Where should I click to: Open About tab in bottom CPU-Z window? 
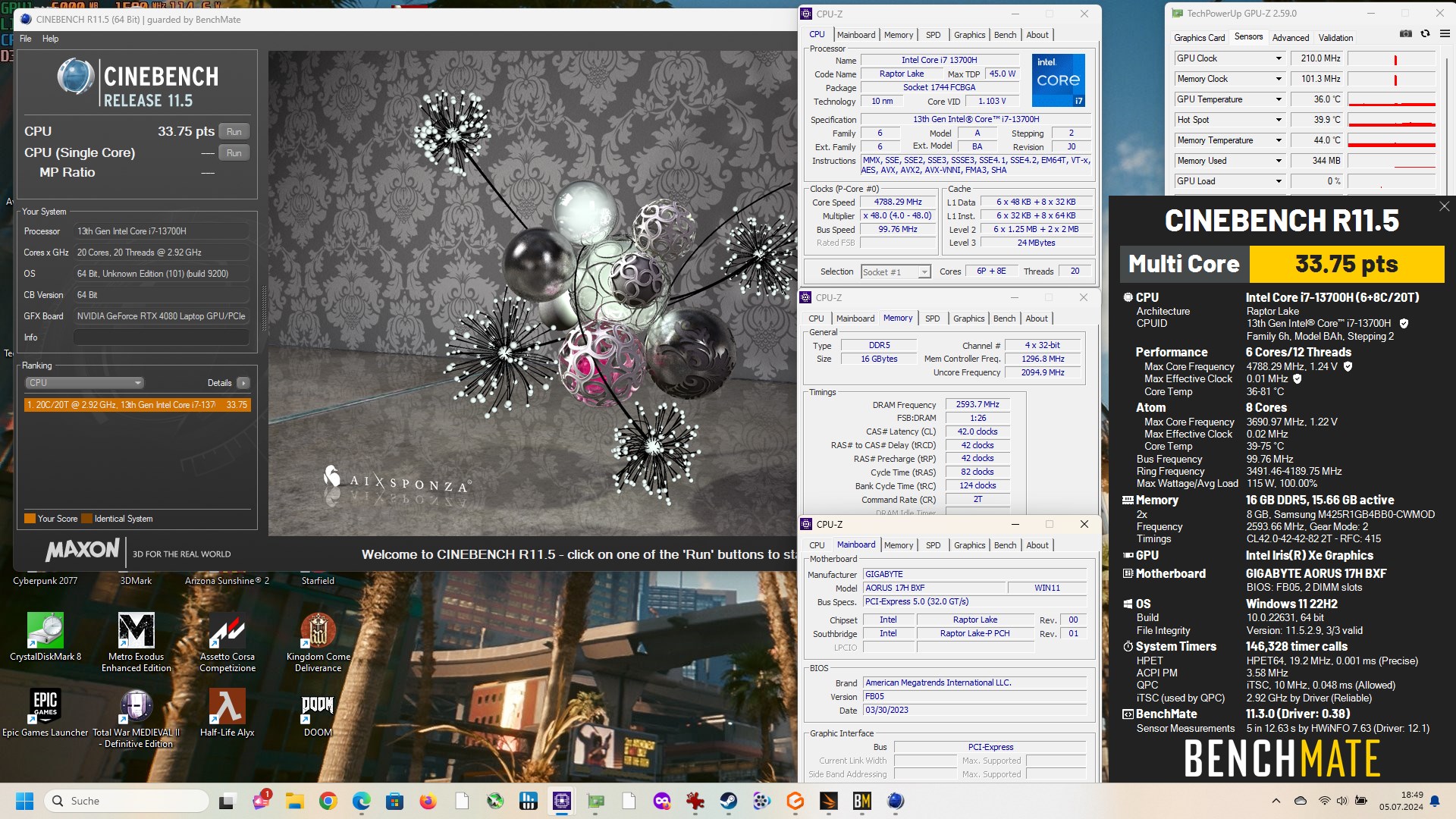pyautogui.click(x=1037, y=545)
